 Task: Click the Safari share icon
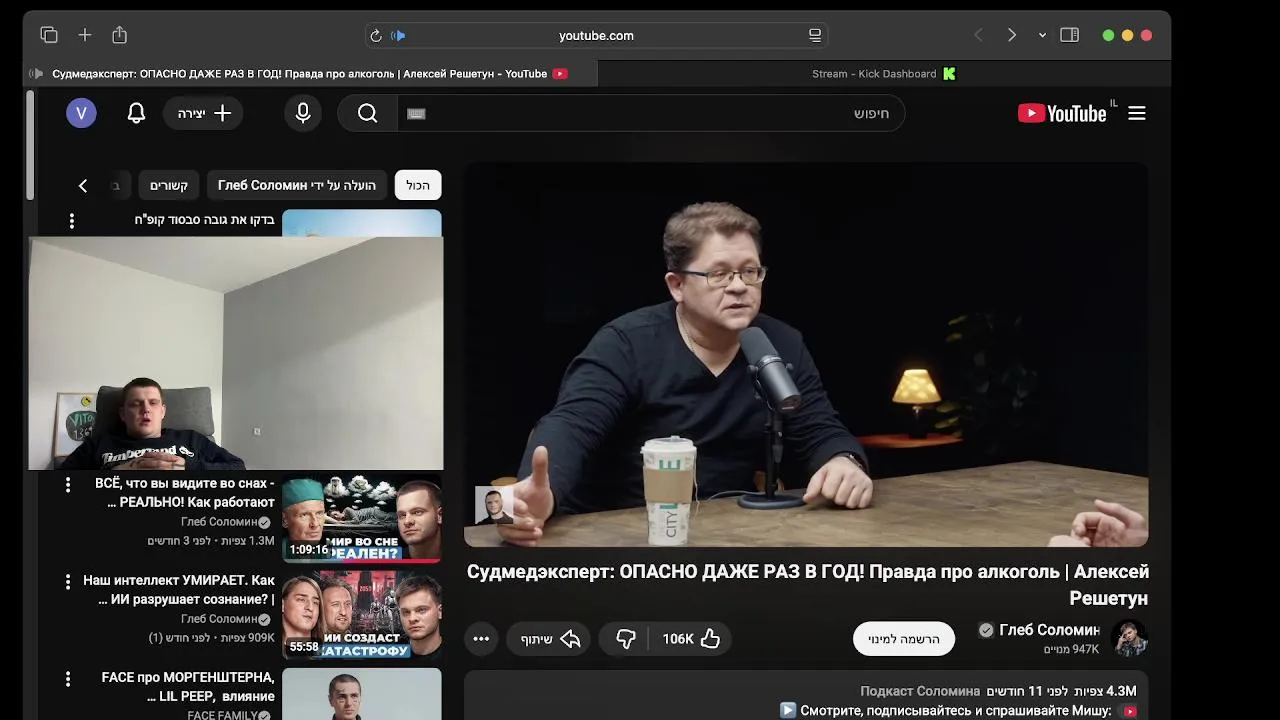pyautogui.click(x=120, y=35)
